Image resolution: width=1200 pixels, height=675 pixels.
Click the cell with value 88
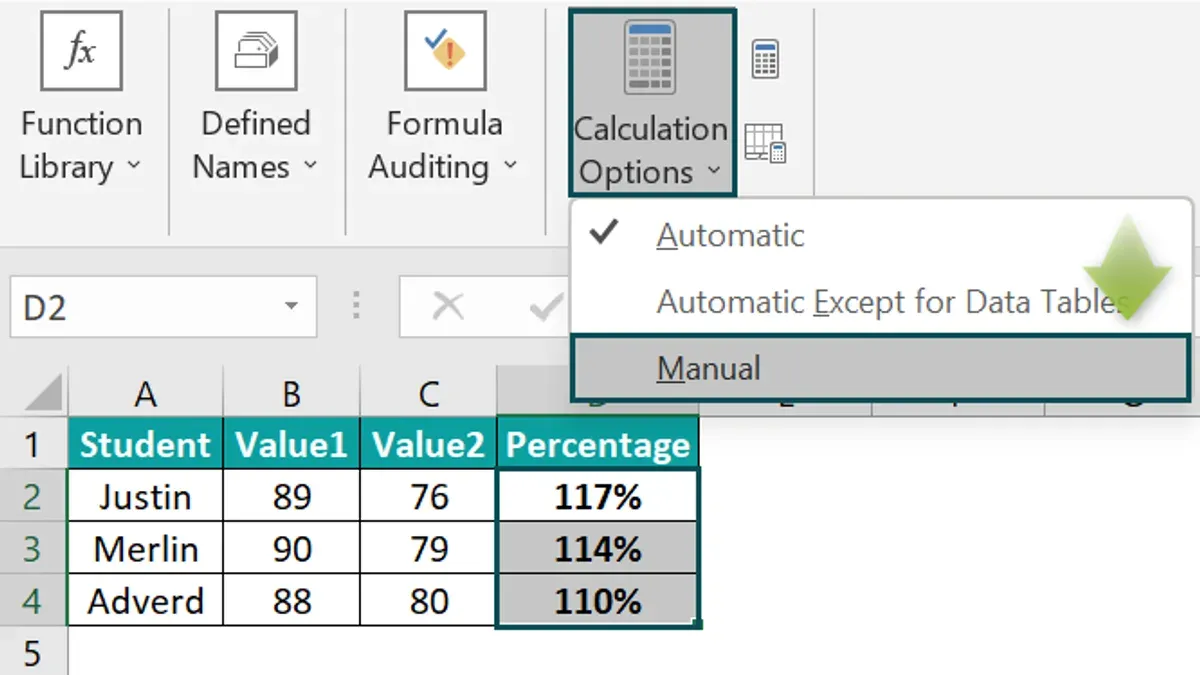point(291,600)
